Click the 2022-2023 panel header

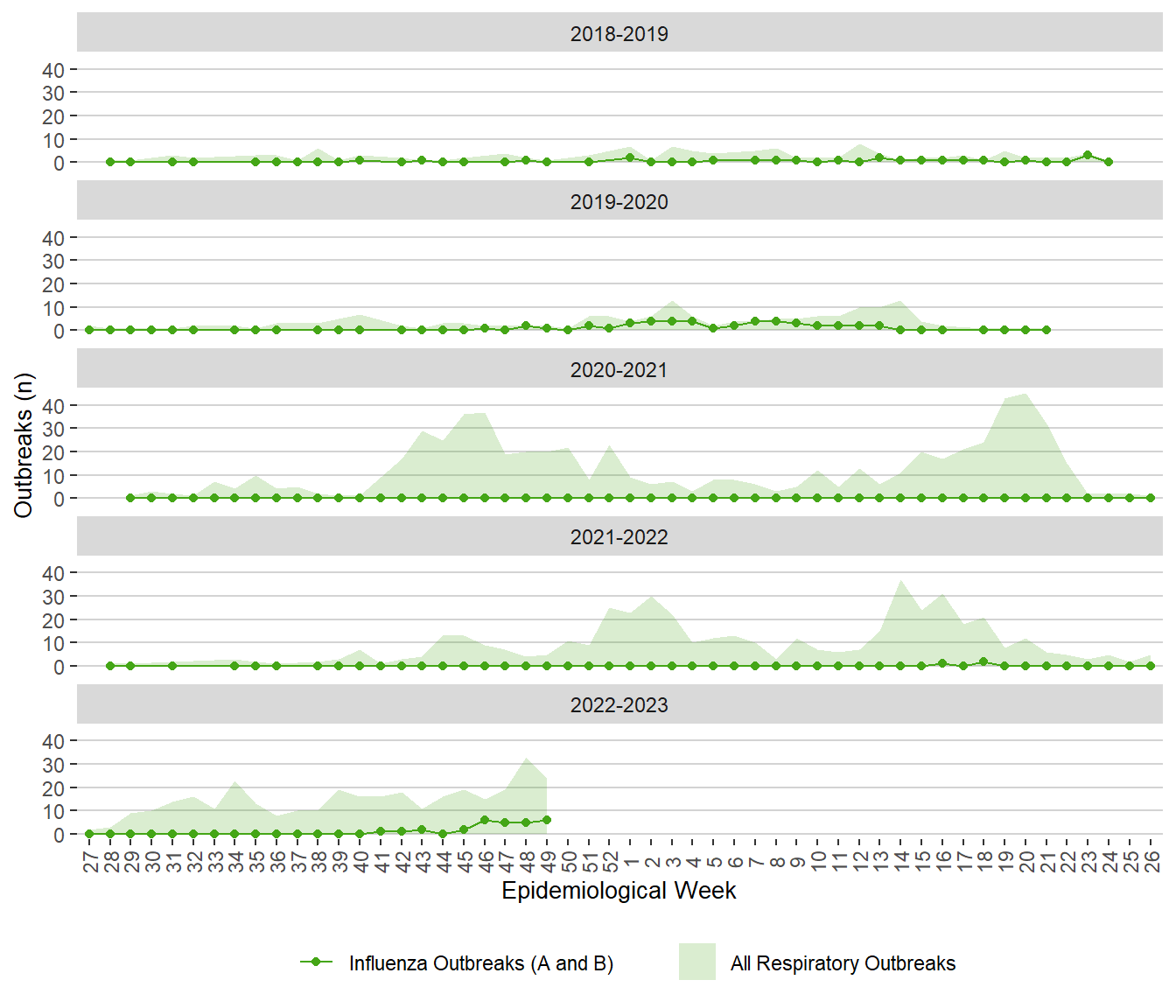click(619, 704)
